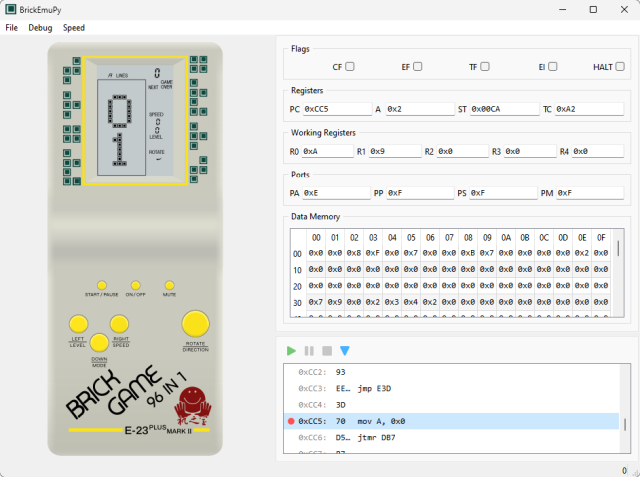
Task: Enable the CF flag checkbox
Action: click(x=350, y=67)
